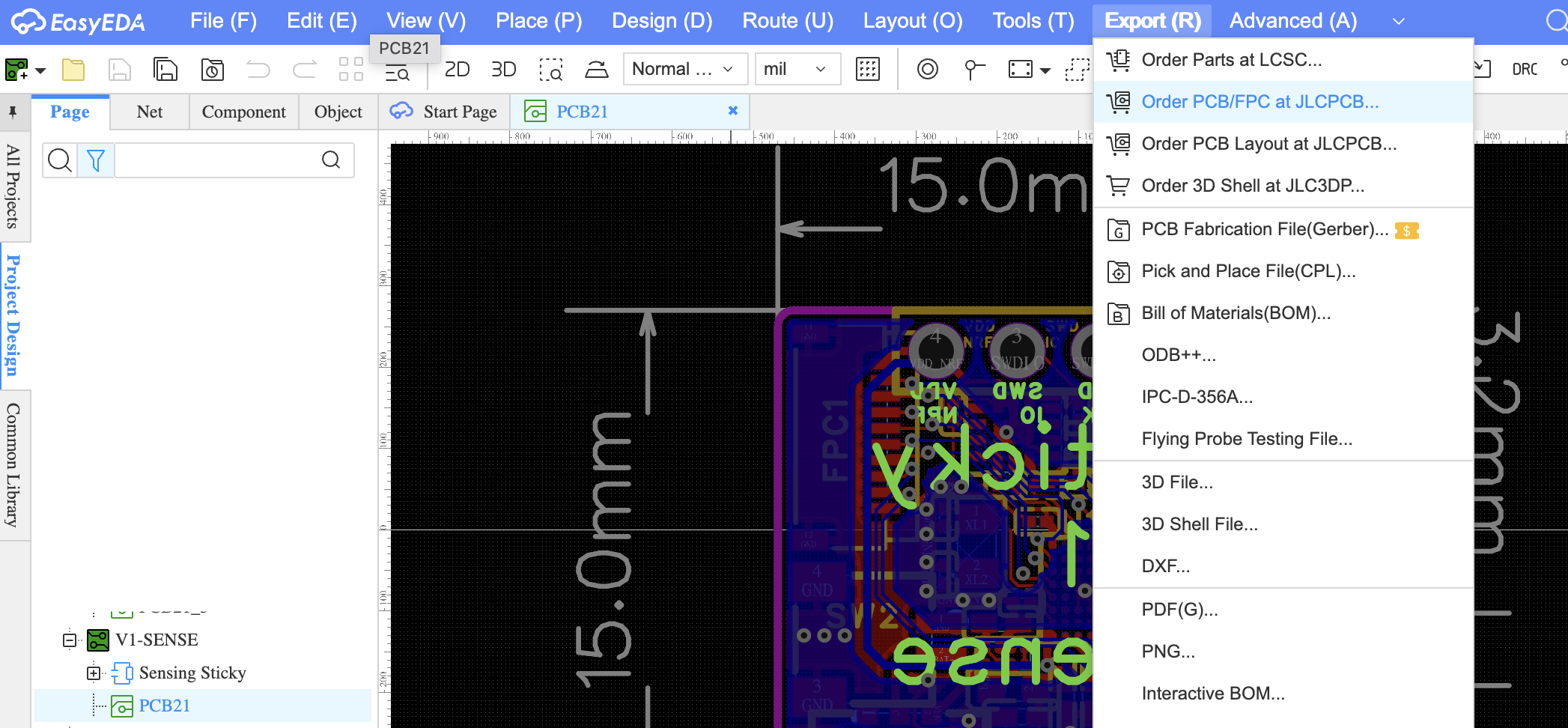Switch to the Object tab
This screenshot has height=728, width=1568.
[338, 112]
